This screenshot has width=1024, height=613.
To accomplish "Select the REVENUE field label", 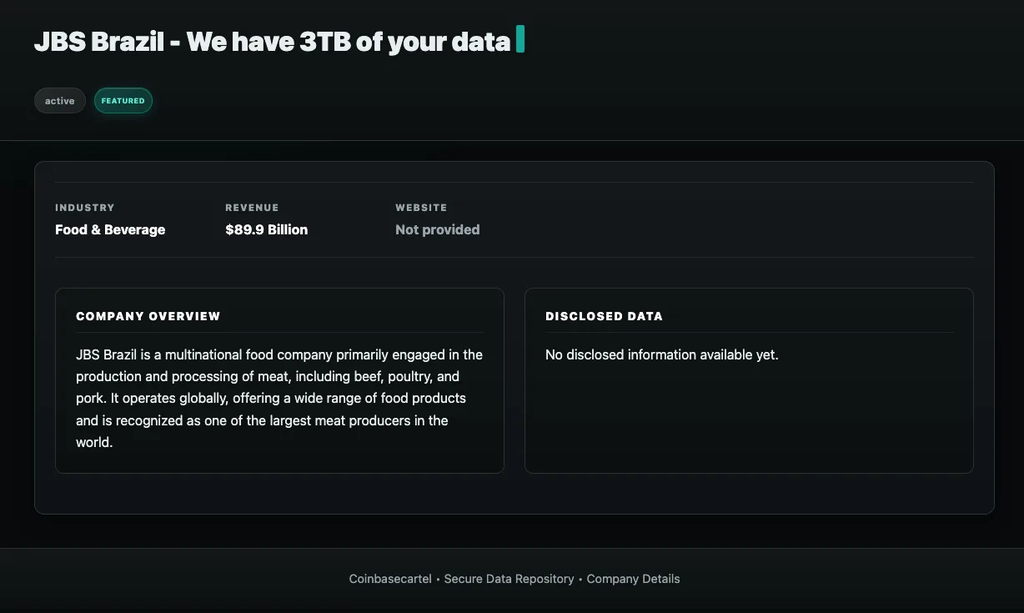I will click(252, 207).
